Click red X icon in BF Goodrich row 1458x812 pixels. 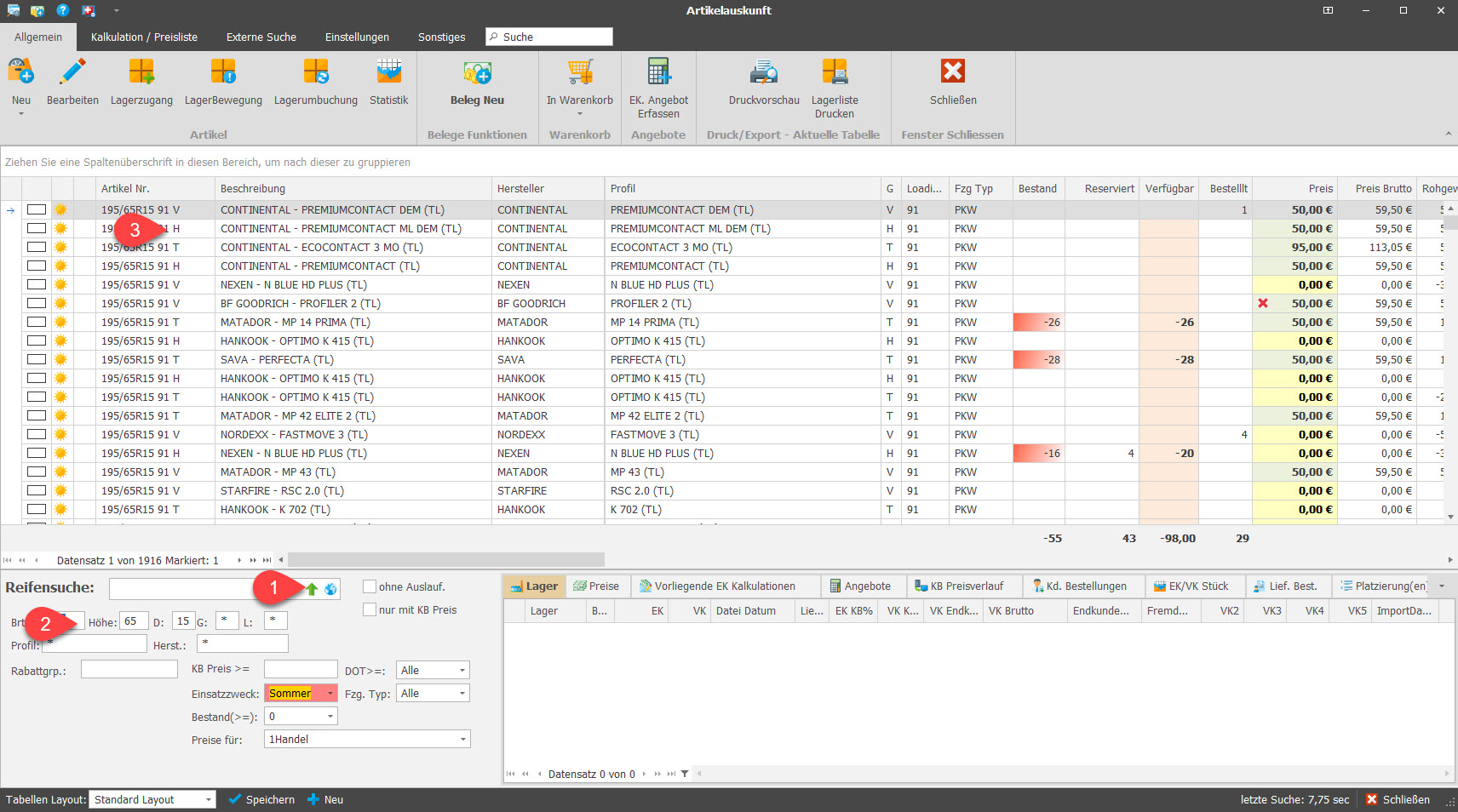[1263, 303]
